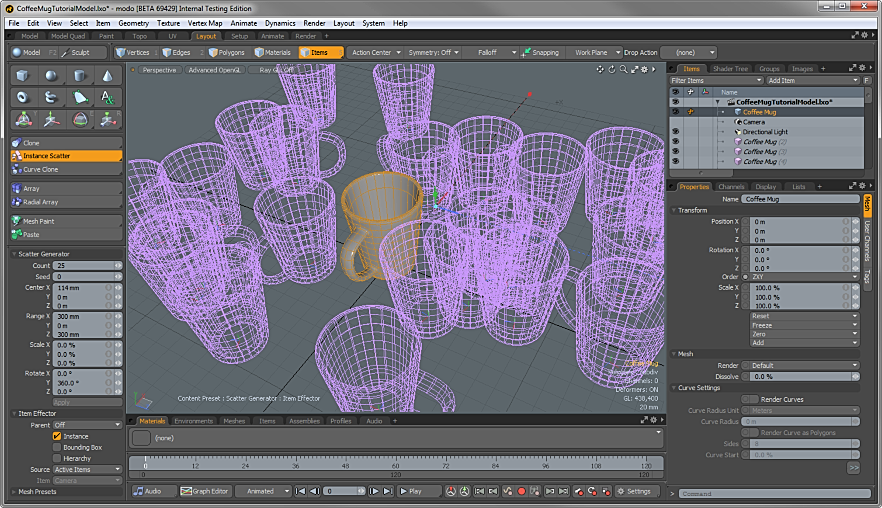
Task: Toggle the Render Curves checkbox
Action: [750, 399]
